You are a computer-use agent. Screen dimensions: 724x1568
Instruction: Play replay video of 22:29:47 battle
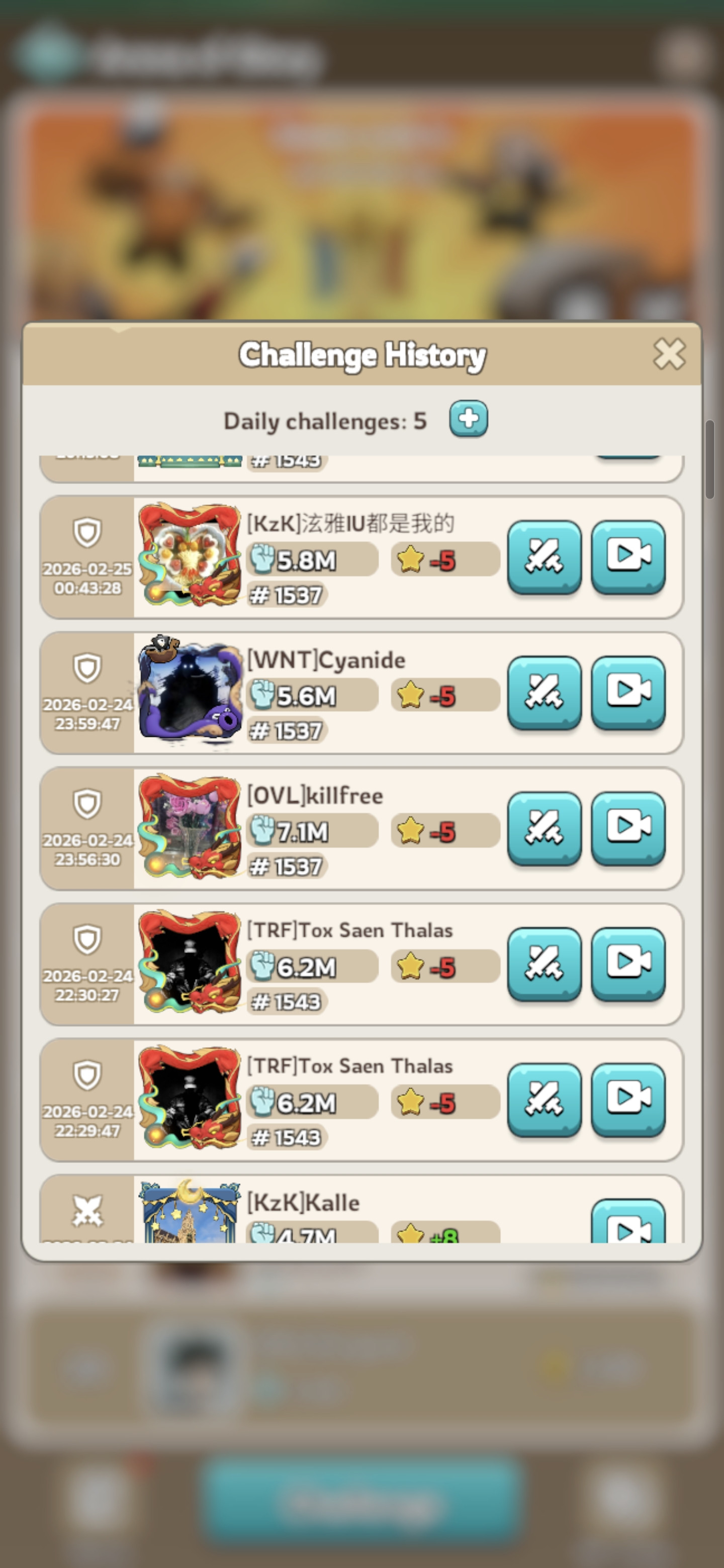point(628,1100)
